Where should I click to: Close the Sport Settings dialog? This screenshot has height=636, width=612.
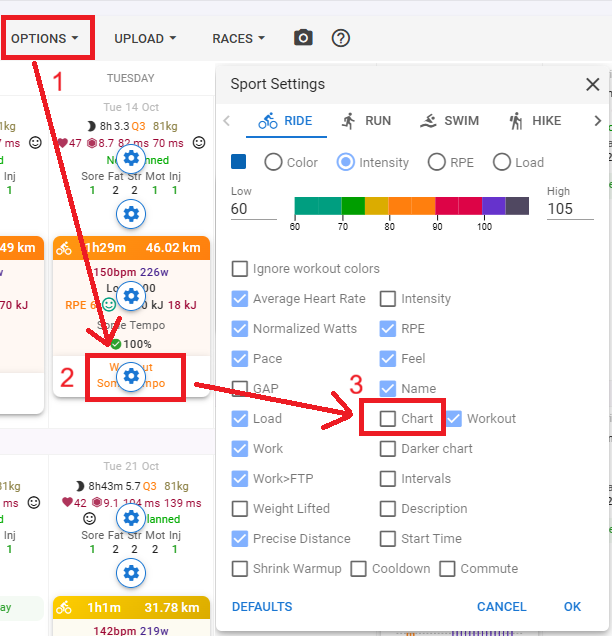pos(592,85)
